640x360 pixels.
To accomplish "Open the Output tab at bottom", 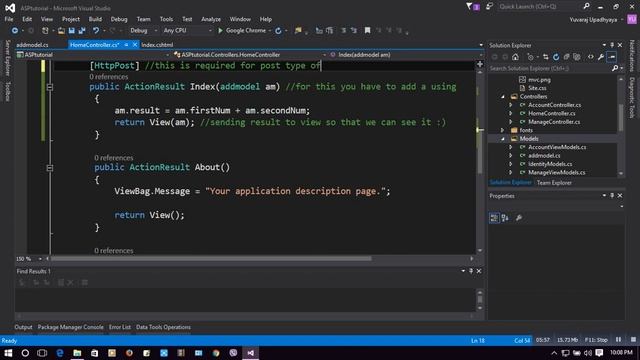I will tap(23, 327).
